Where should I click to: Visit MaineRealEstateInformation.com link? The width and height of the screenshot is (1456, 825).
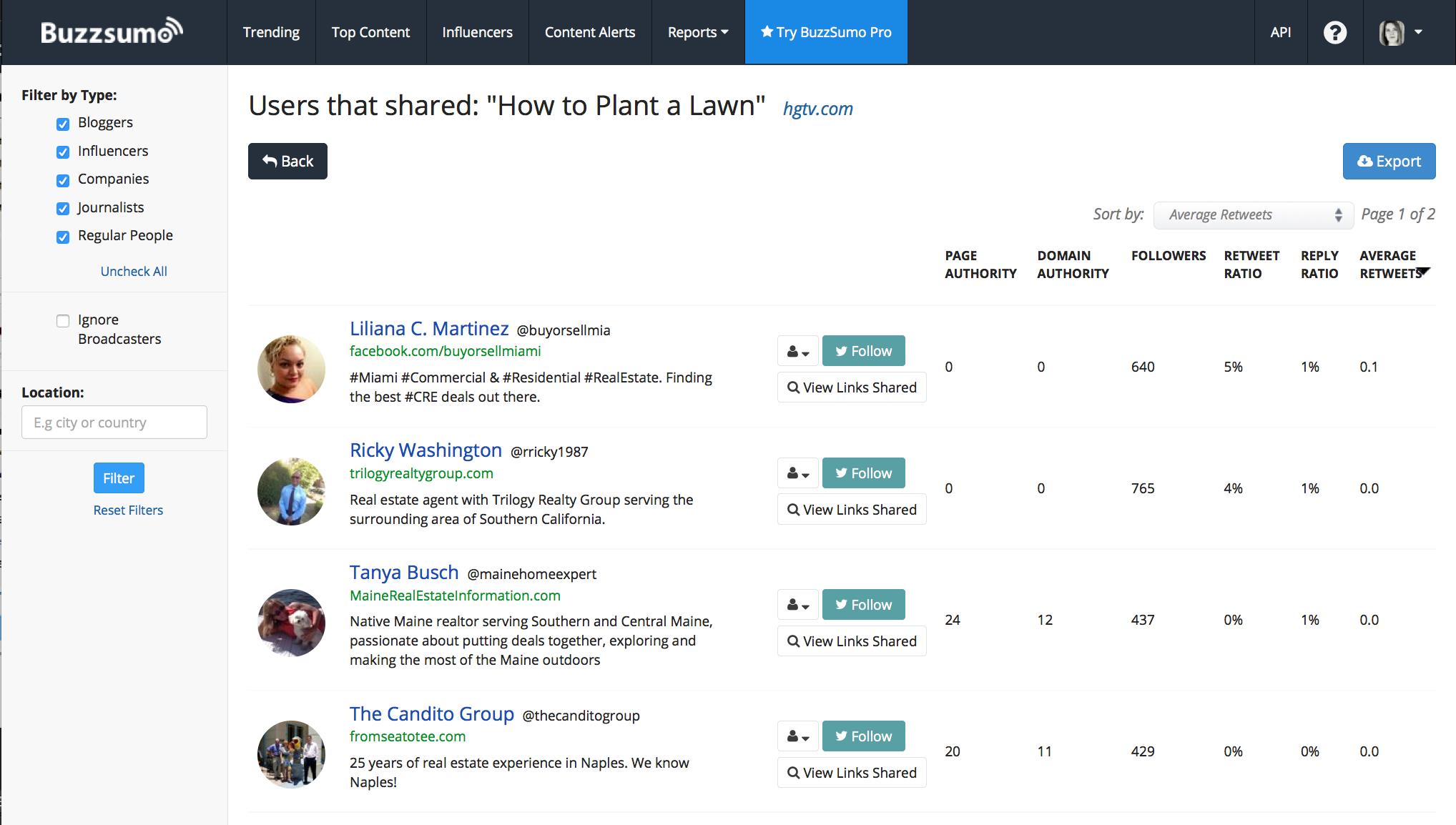[x=455, y=596]
